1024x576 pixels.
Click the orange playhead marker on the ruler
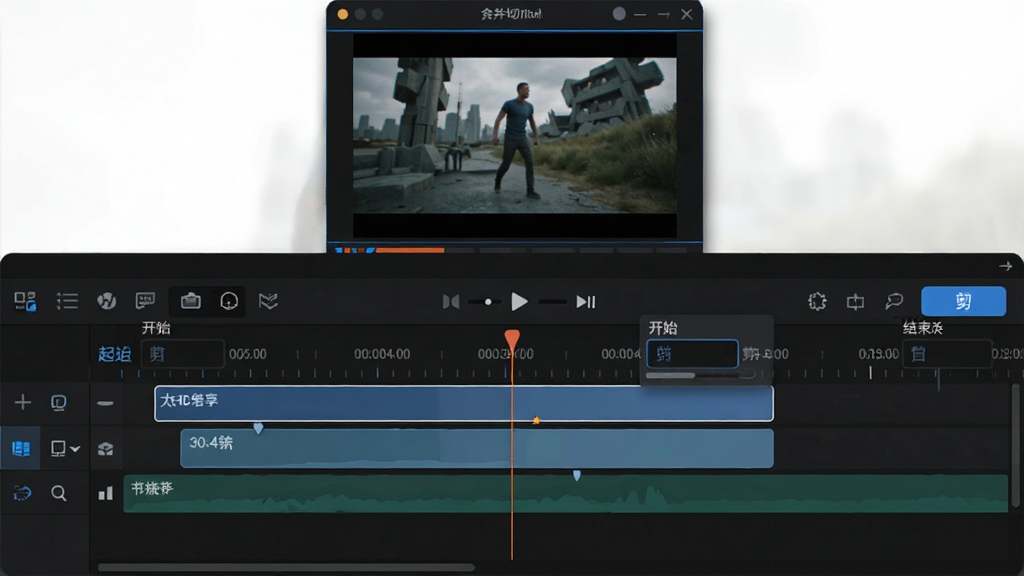(512, 340)
